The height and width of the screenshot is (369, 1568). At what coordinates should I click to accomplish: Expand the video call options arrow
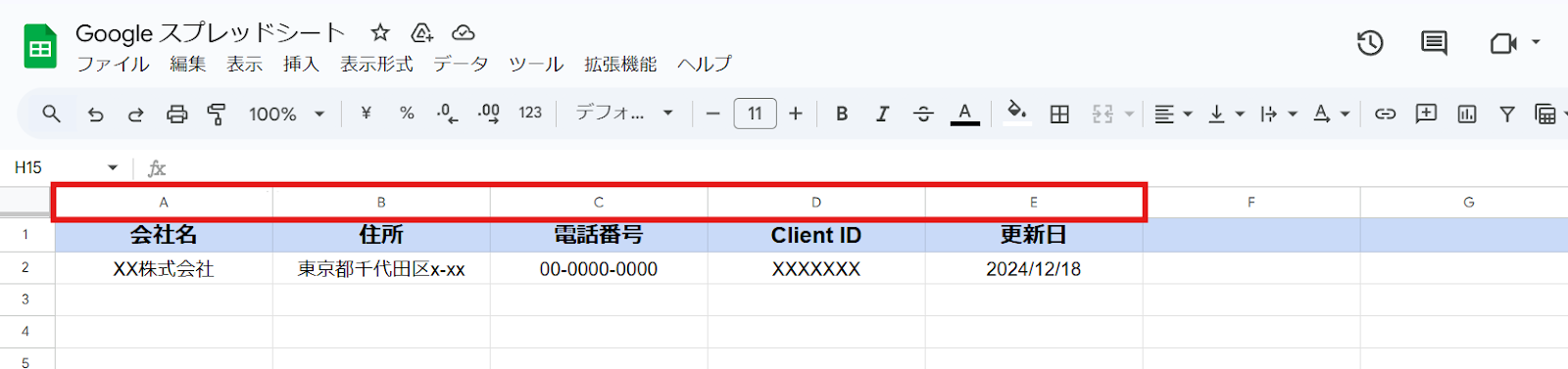point(1536,42)
